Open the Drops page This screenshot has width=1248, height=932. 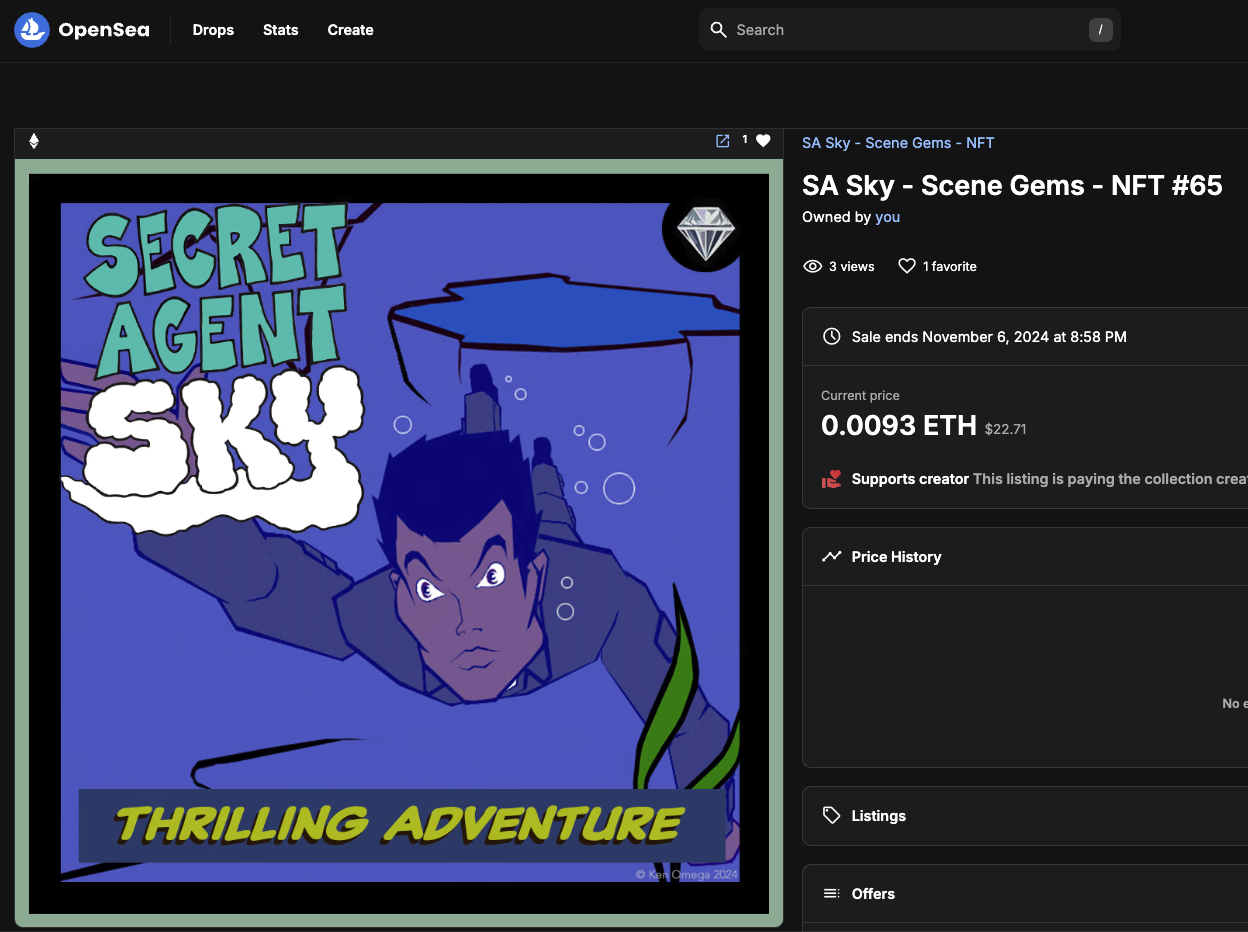(213, 30)
